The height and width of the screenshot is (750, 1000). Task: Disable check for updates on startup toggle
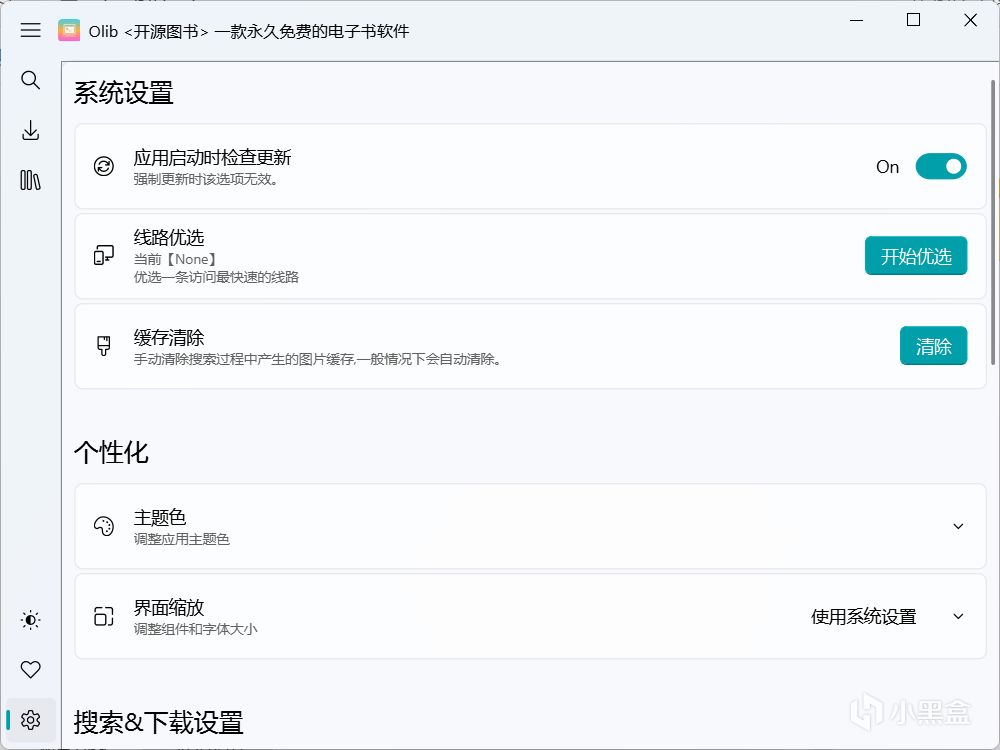pos(941,167)
